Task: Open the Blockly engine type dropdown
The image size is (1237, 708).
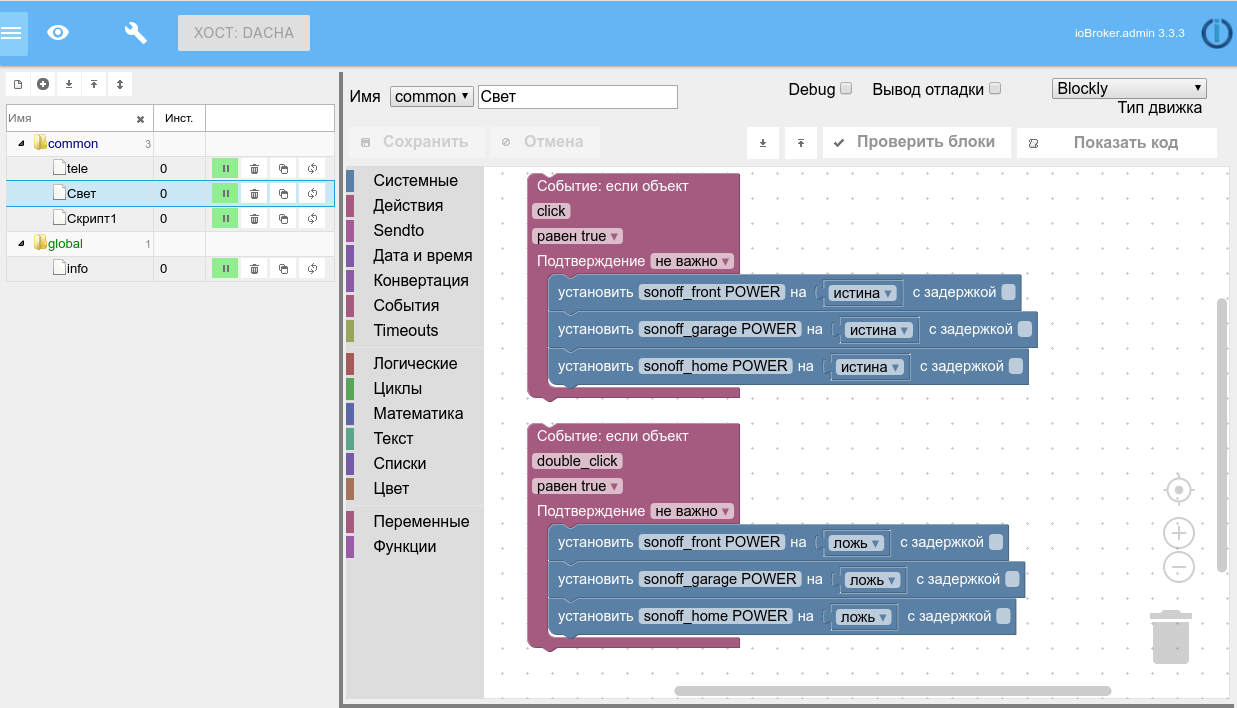Action: 1129,89
